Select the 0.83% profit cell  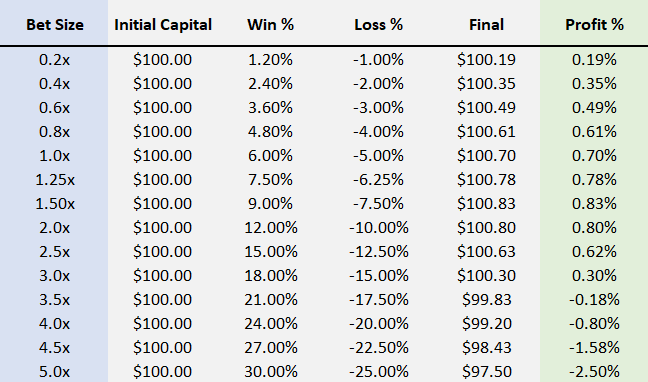point(594,204)
